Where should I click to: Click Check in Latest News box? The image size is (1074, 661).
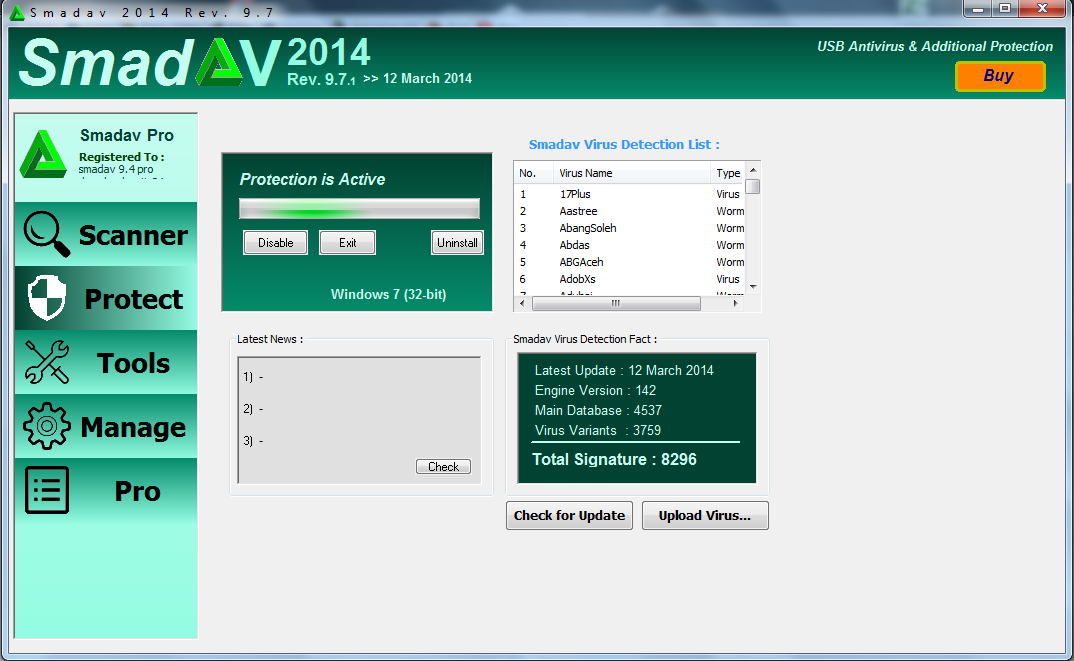pos(443,466)
